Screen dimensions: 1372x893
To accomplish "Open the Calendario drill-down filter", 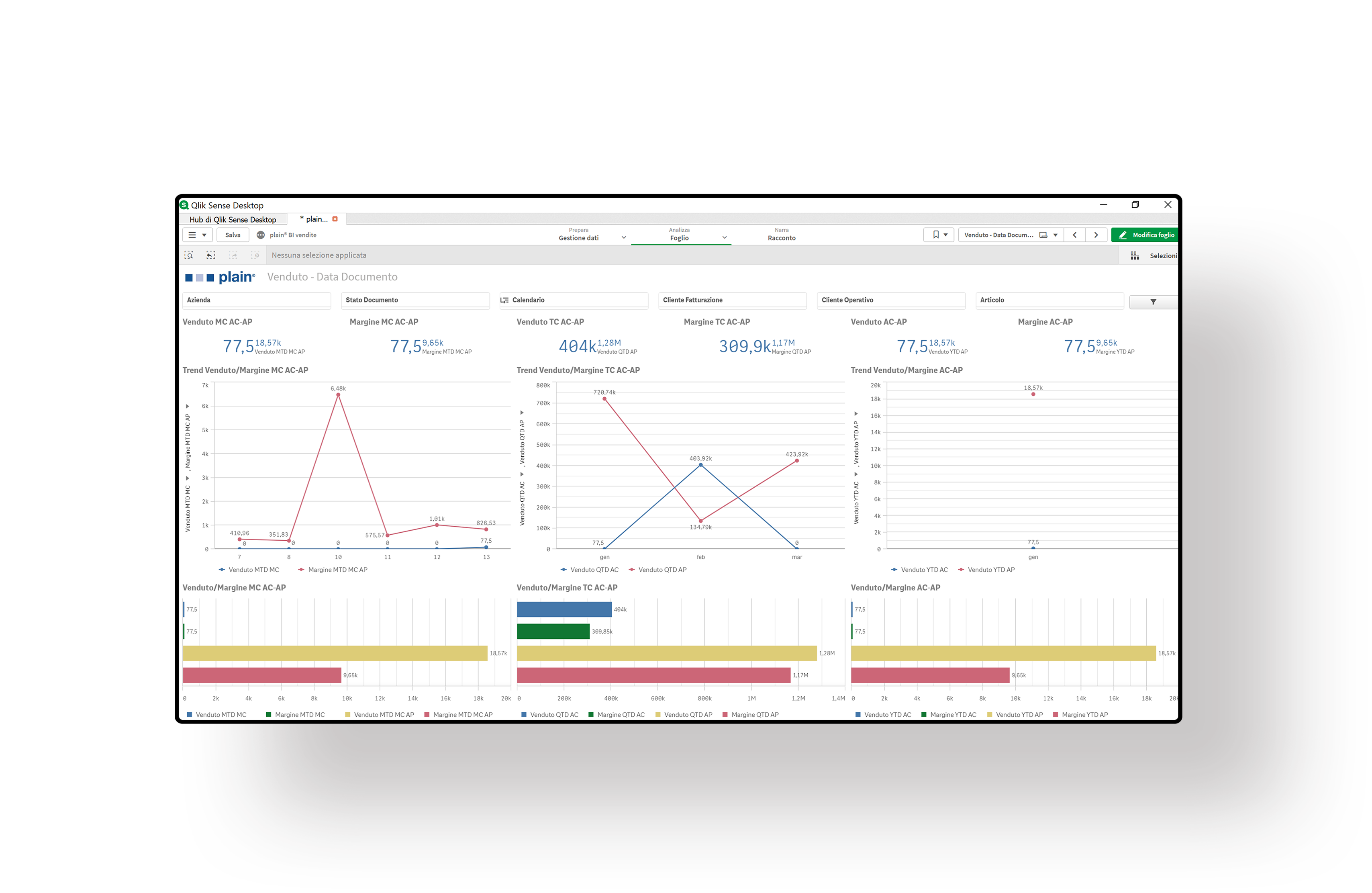I will pos(574,300).
